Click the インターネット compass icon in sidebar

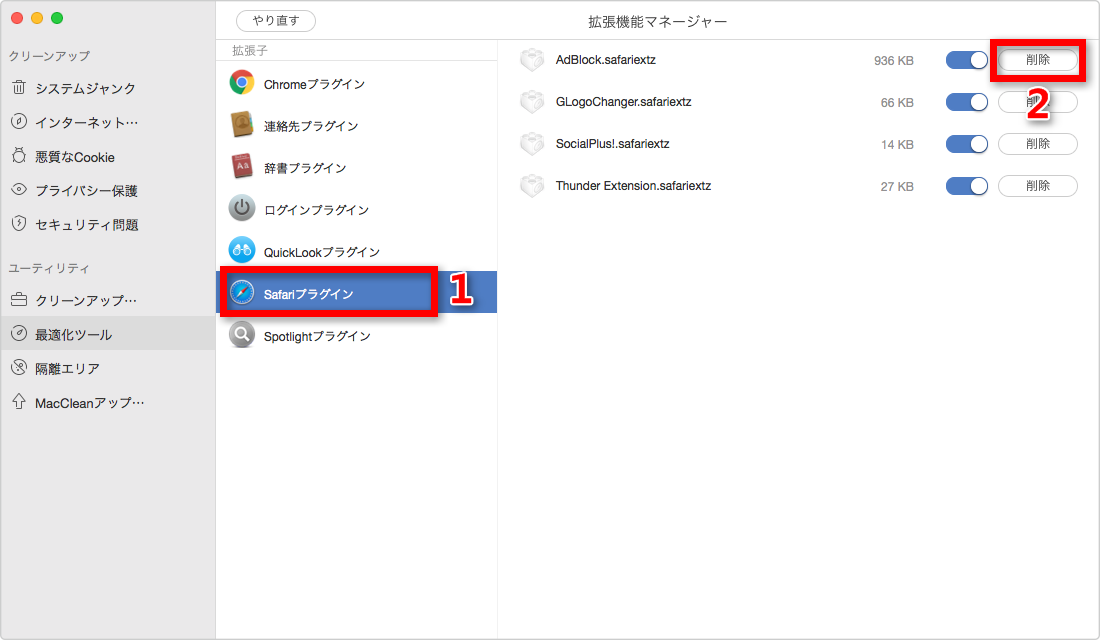[x=19, y=121]
